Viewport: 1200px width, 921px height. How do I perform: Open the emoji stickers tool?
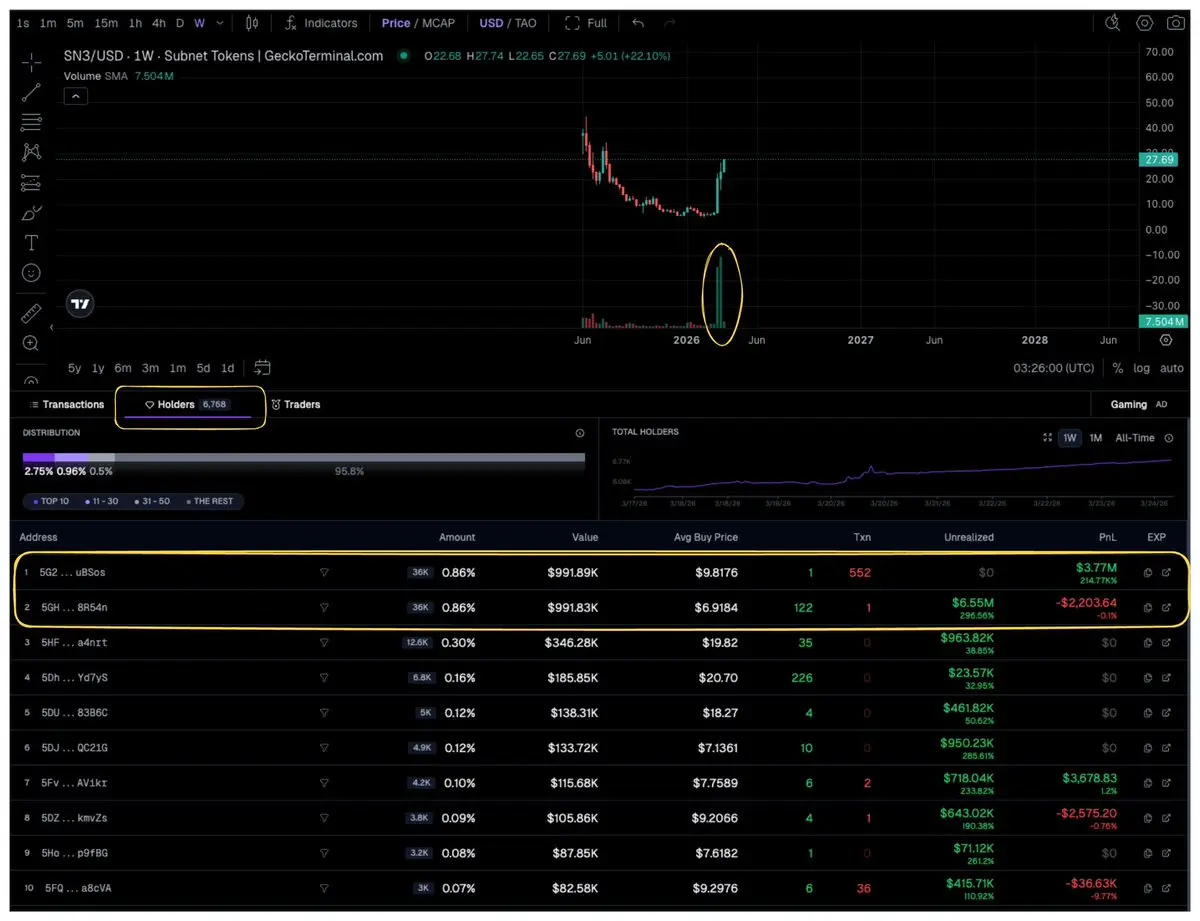pos(31,273)
